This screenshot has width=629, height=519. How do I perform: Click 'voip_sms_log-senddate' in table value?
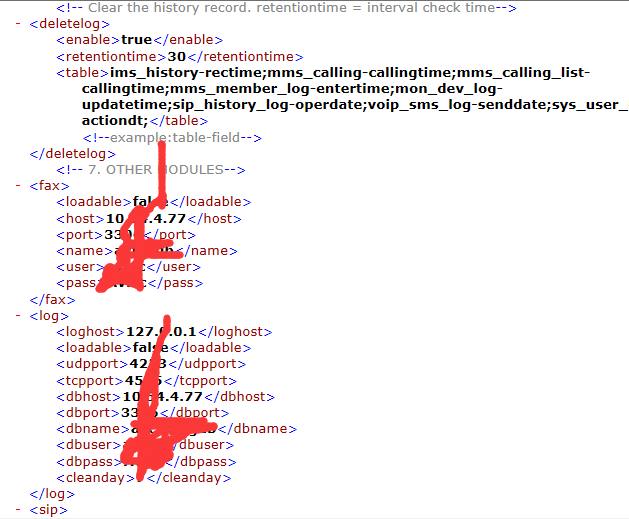point(455,105)
